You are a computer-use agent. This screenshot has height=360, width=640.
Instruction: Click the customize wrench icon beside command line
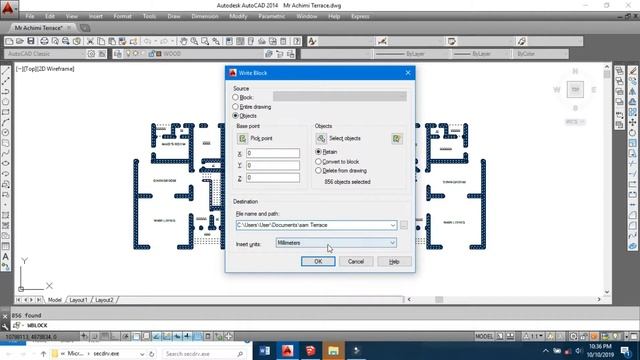[x=5, y=326]
